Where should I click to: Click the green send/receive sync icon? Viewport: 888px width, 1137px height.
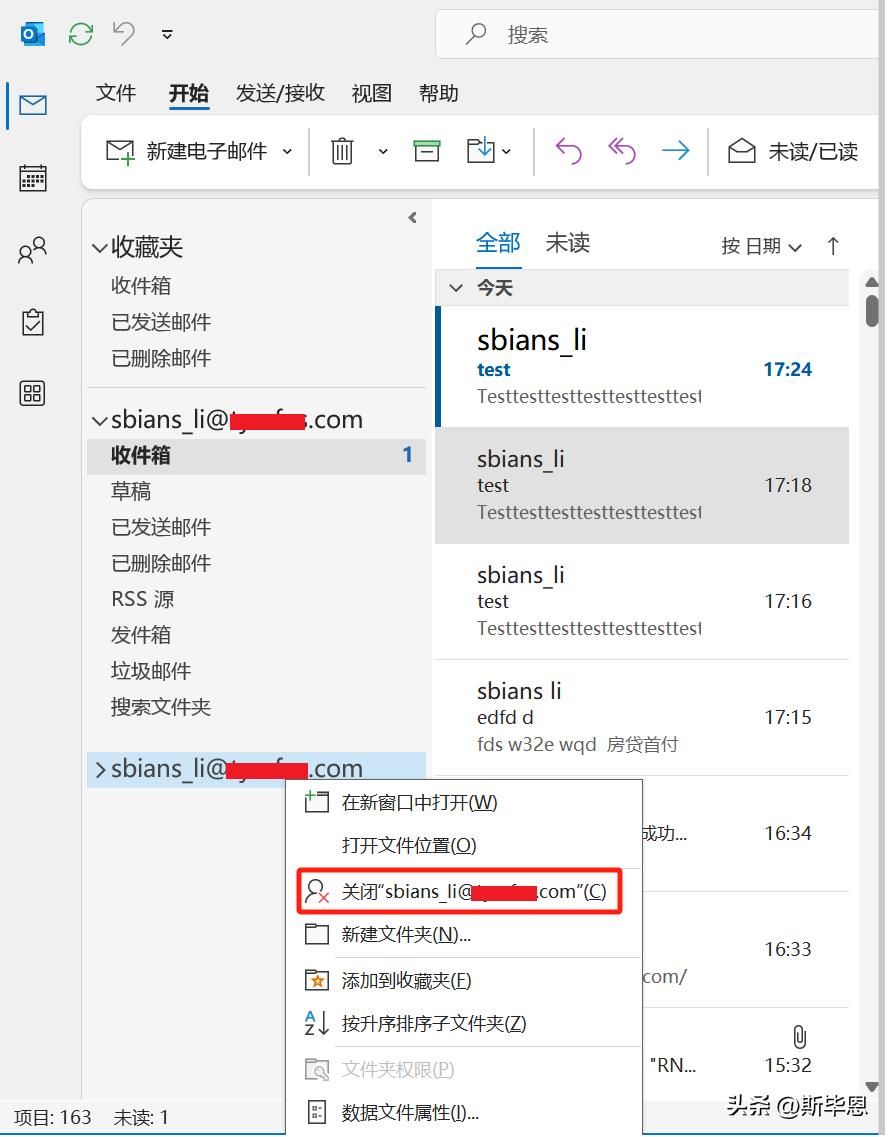pyautogui.click(x=80, y=33)
